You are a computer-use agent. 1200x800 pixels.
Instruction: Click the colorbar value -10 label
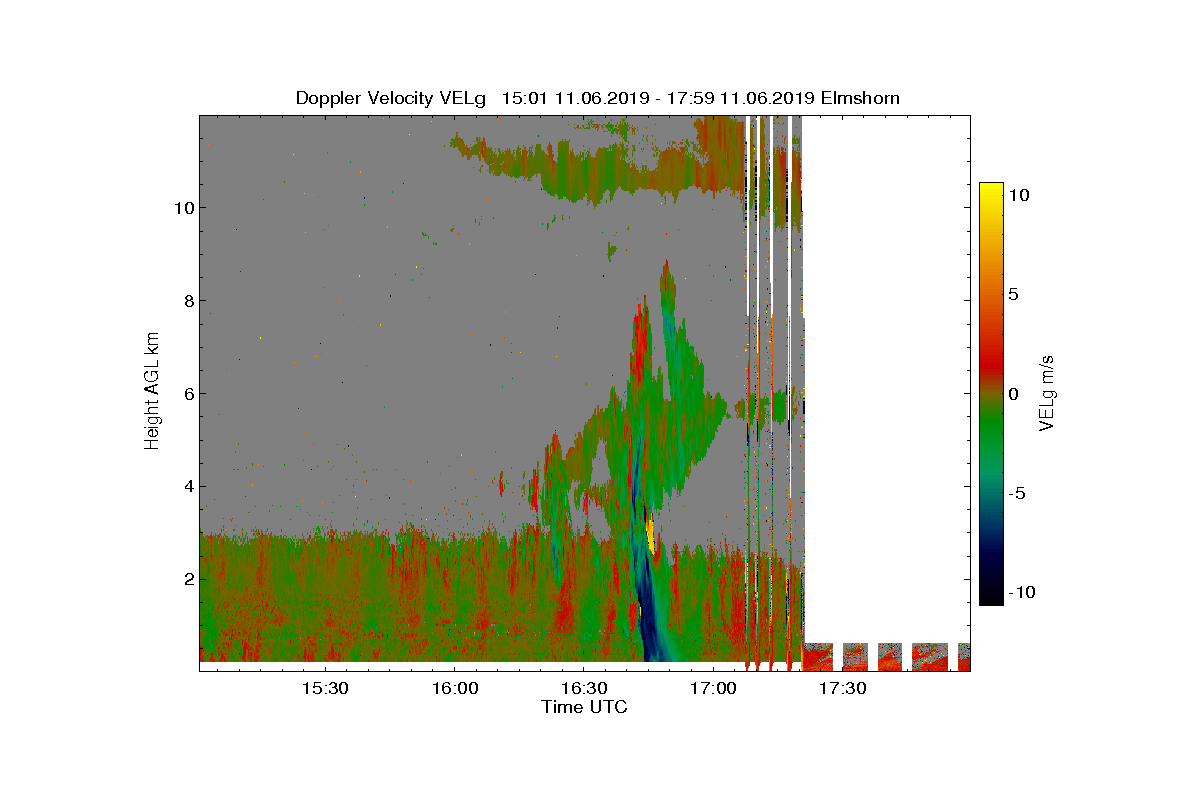coord(1020,592)
